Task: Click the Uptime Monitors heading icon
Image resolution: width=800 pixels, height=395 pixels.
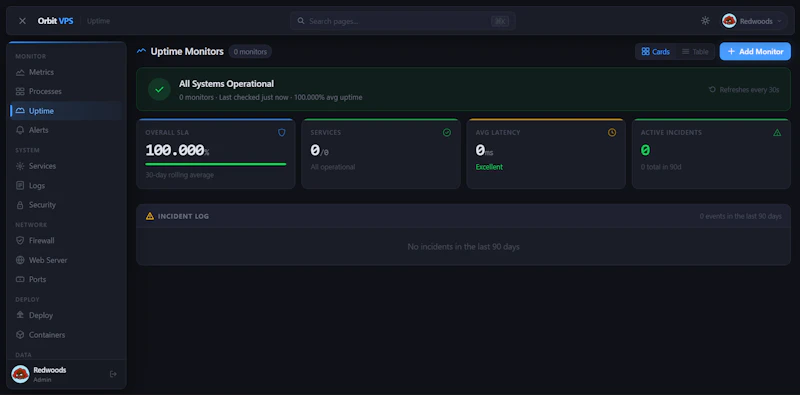Action: click(141, 52)
